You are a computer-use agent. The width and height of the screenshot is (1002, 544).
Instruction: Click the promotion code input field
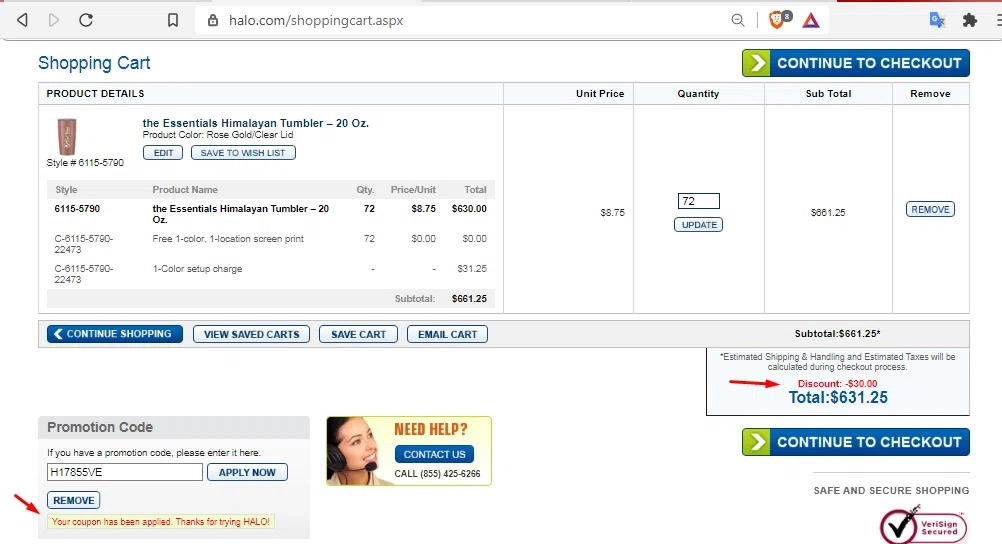point(125,472)
